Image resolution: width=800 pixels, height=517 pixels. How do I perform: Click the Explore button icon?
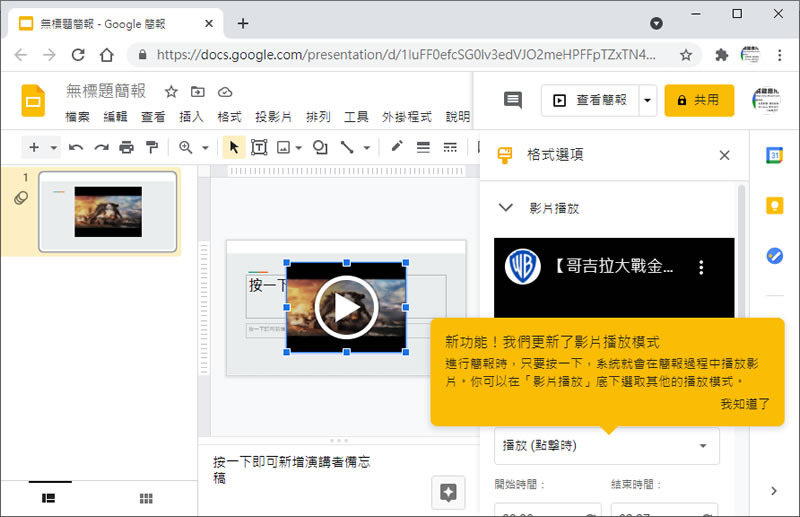pos(448,493)
